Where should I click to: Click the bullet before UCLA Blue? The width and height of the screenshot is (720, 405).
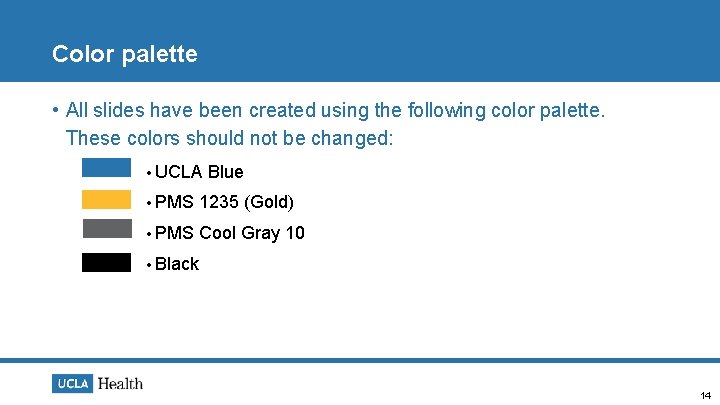pyautogui.click(x=149, y=174)
